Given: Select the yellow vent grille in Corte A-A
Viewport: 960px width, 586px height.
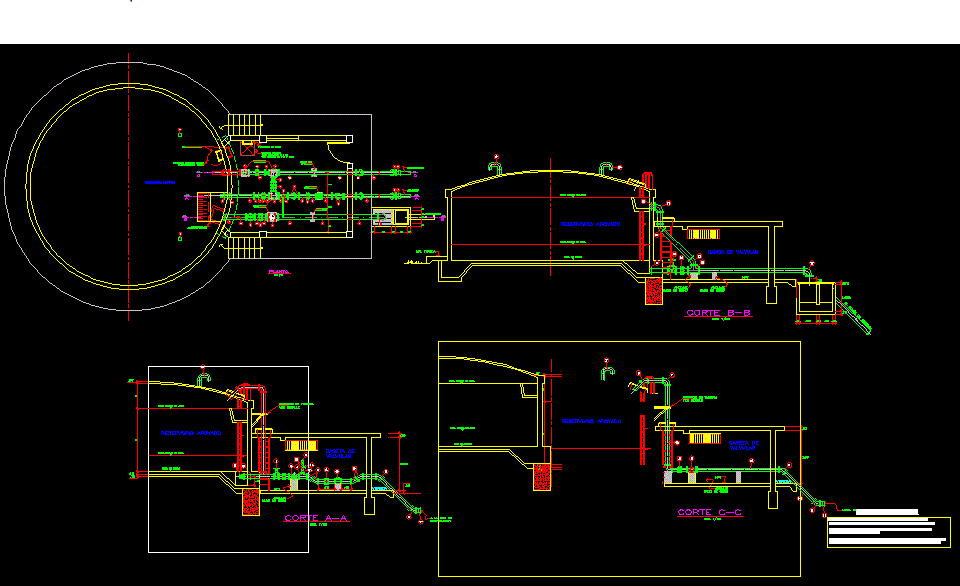Looking at the screenshot, I should pos(301,445).
